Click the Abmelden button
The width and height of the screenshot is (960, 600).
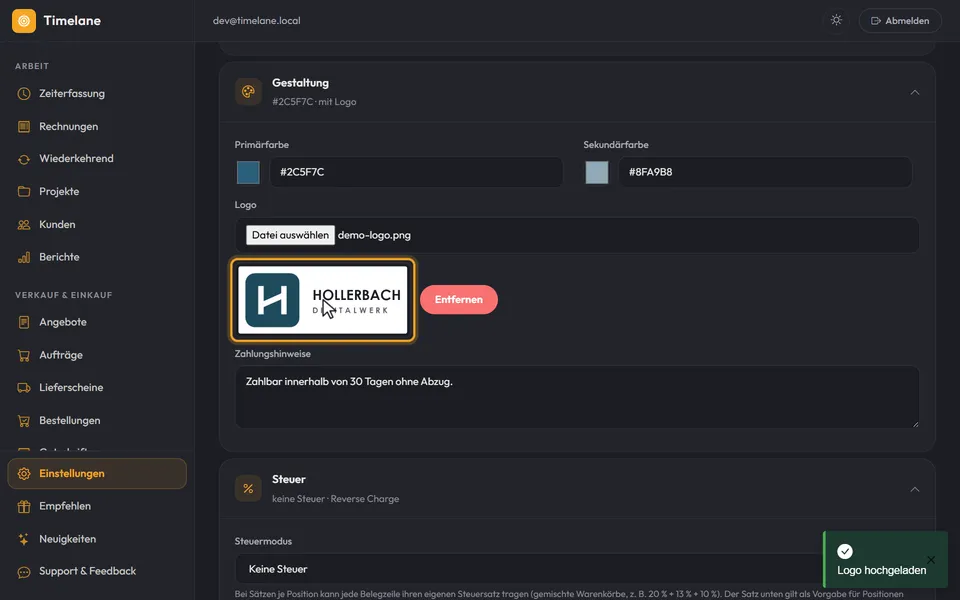tap(900, 21)
